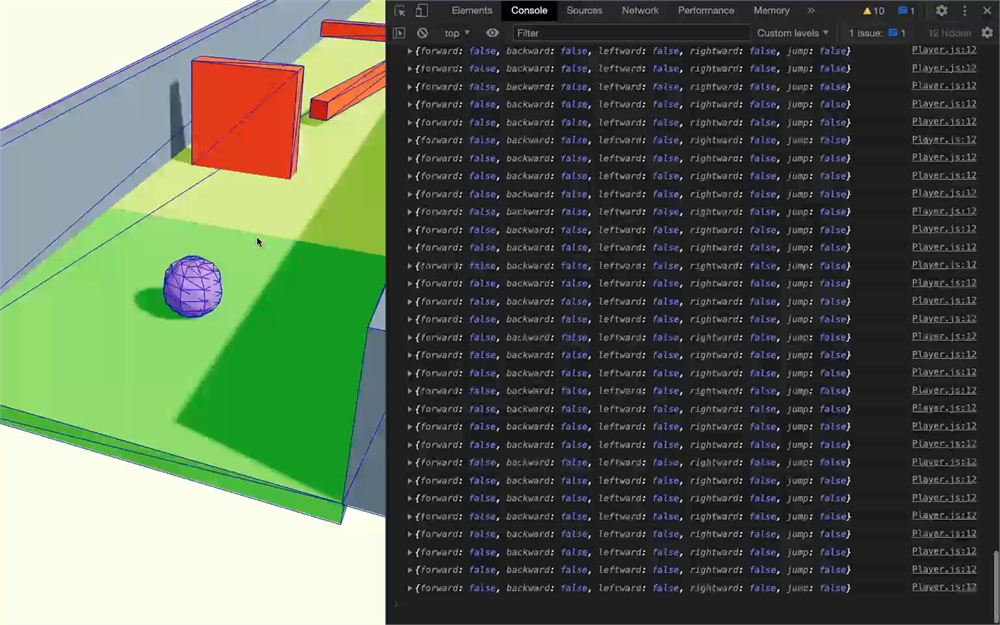Viewport: 1000px width, 625px height.
Task: Open the bottom-most Player.js:12 source link
Action: [x=944, y=587]
